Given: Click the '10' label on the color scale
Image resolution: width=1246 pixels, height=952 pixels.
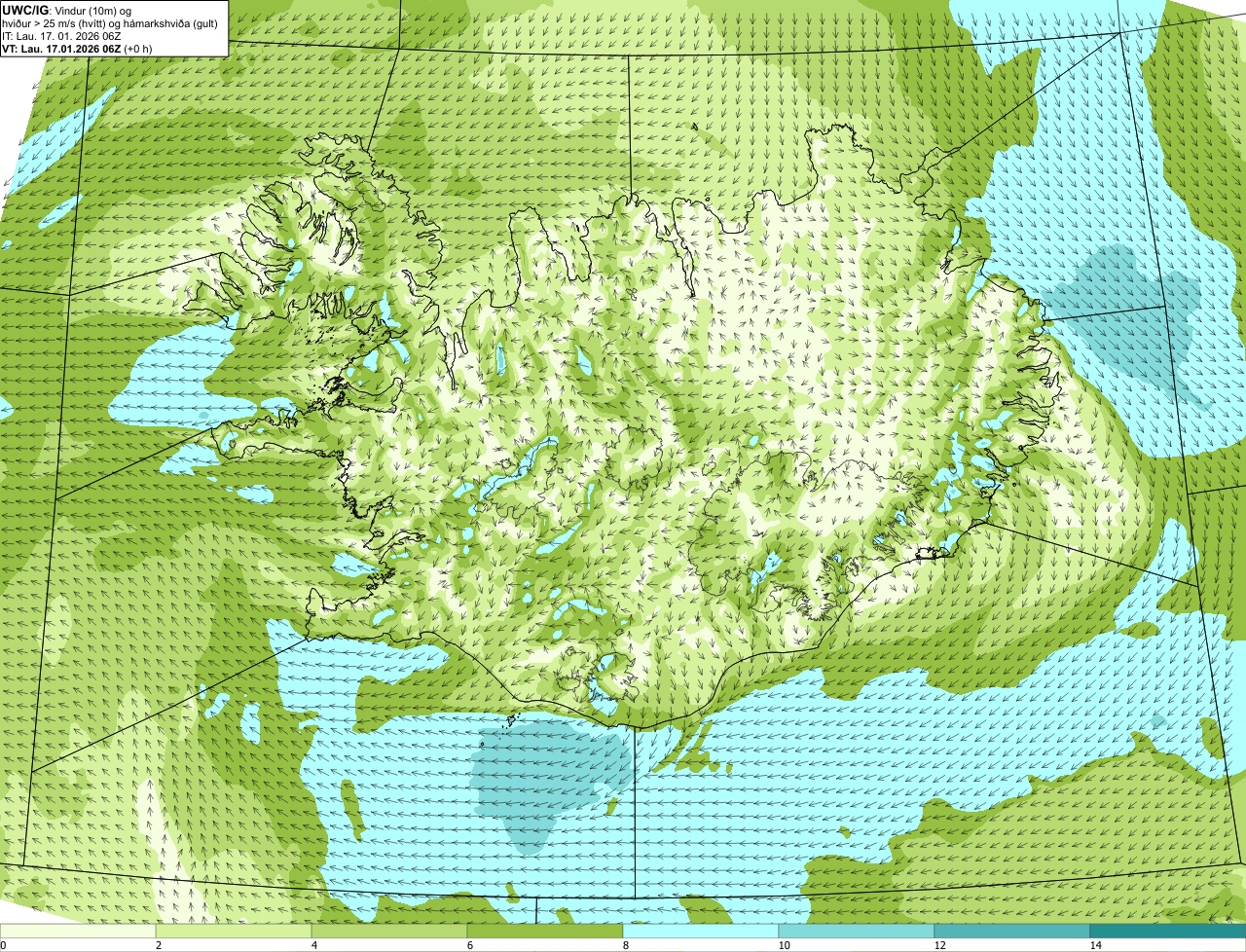Looking at the screenshot, I should coord(784,945).
